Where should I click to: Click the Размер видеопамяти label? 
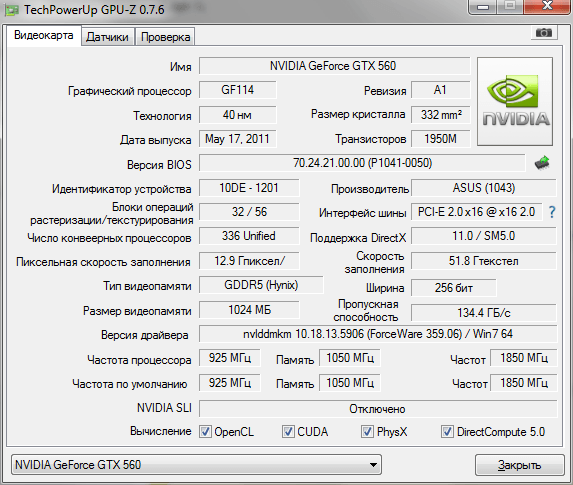click(x=137, y=311)
